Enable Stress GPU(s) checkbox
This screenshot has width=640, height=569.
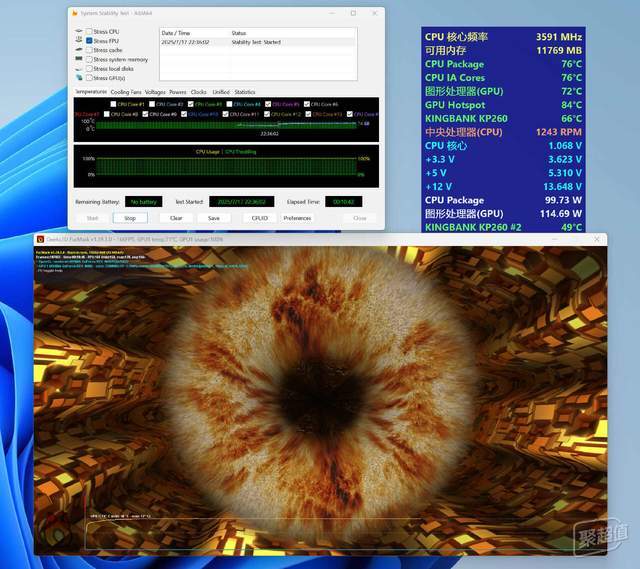(89, 78)
